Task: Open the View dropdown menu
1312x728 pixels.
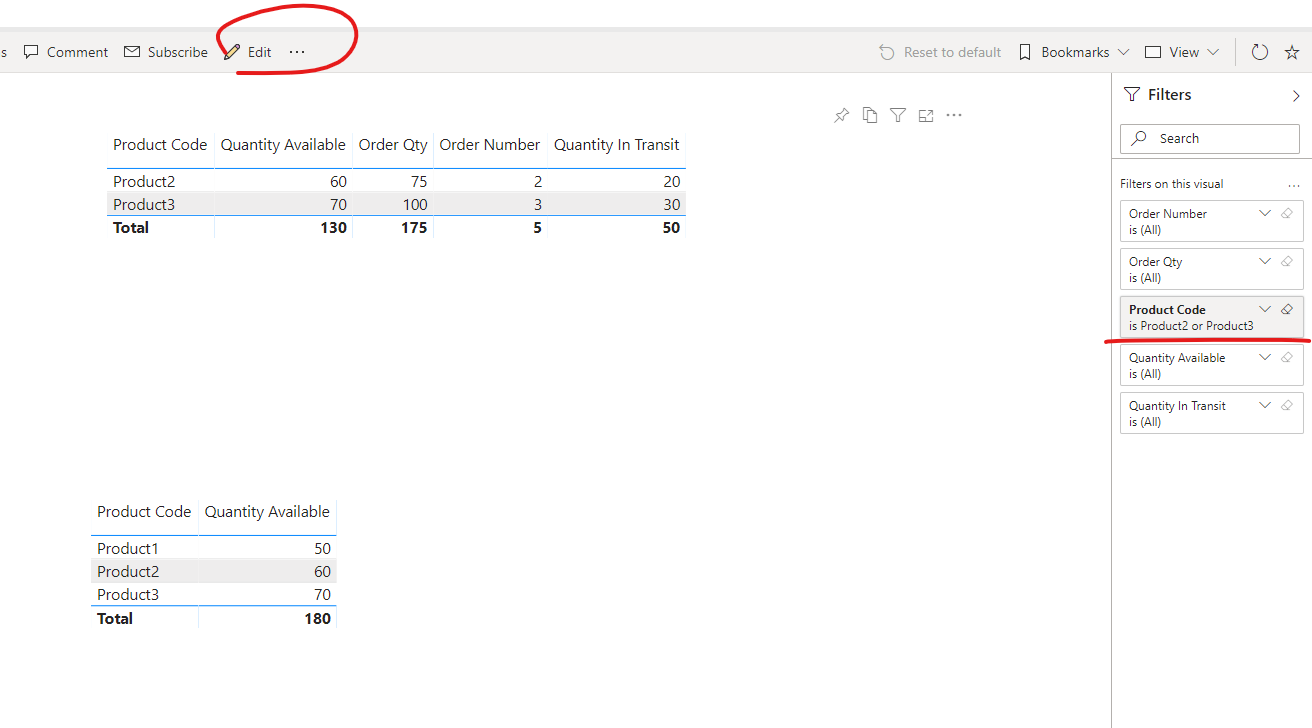Action: tap(1182, 52)
